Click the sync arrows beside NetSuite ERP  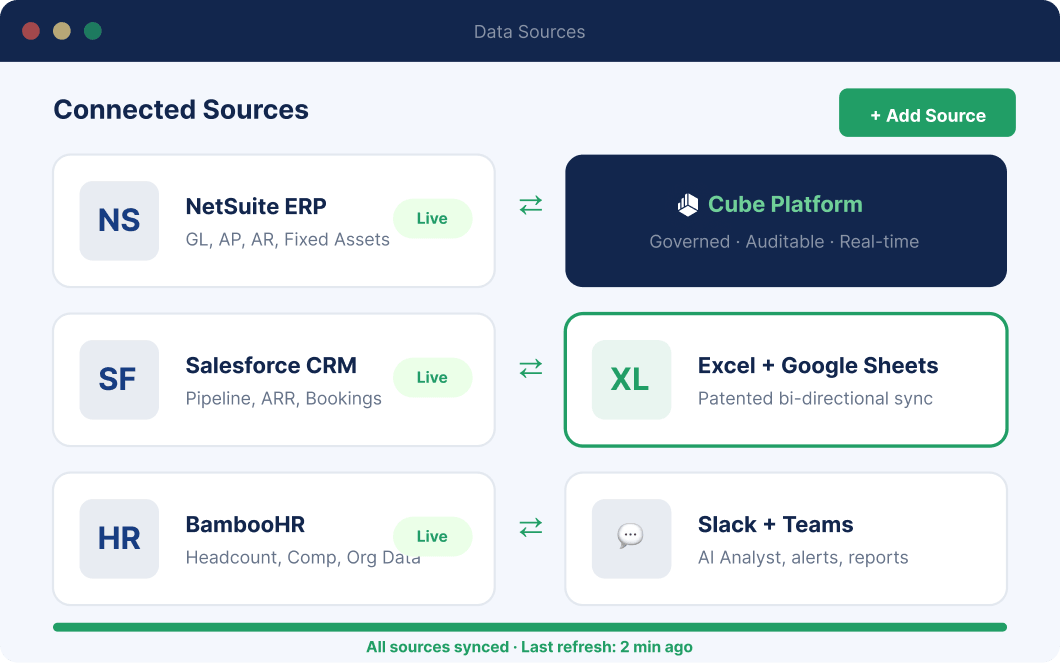tap(531, 205)
